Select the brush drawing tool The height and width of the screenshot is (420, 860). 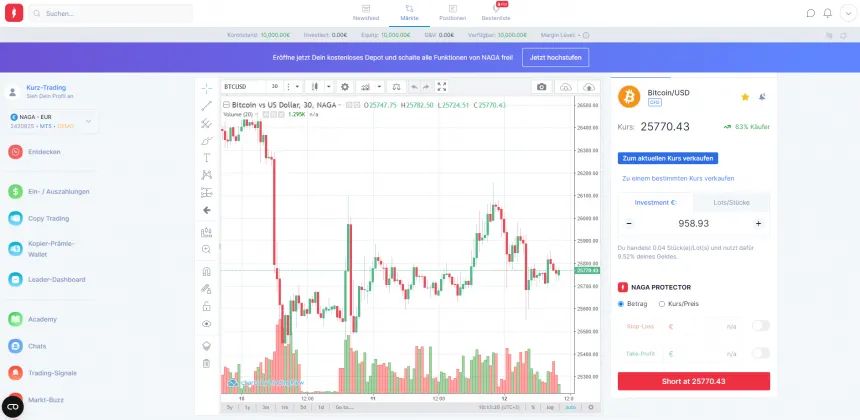pyautogui.click(x=207, y=140)
